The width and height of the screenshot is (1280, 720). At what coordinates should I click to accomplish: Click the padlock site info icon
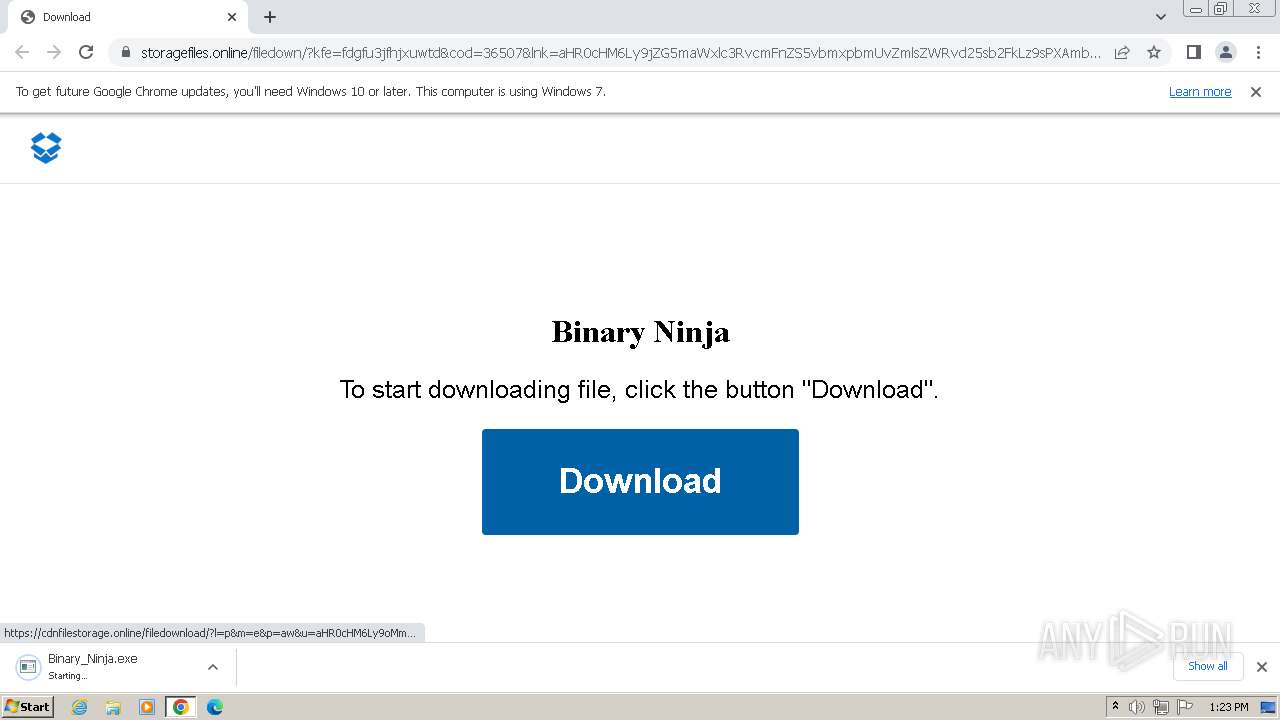click(x=125, y=53)
